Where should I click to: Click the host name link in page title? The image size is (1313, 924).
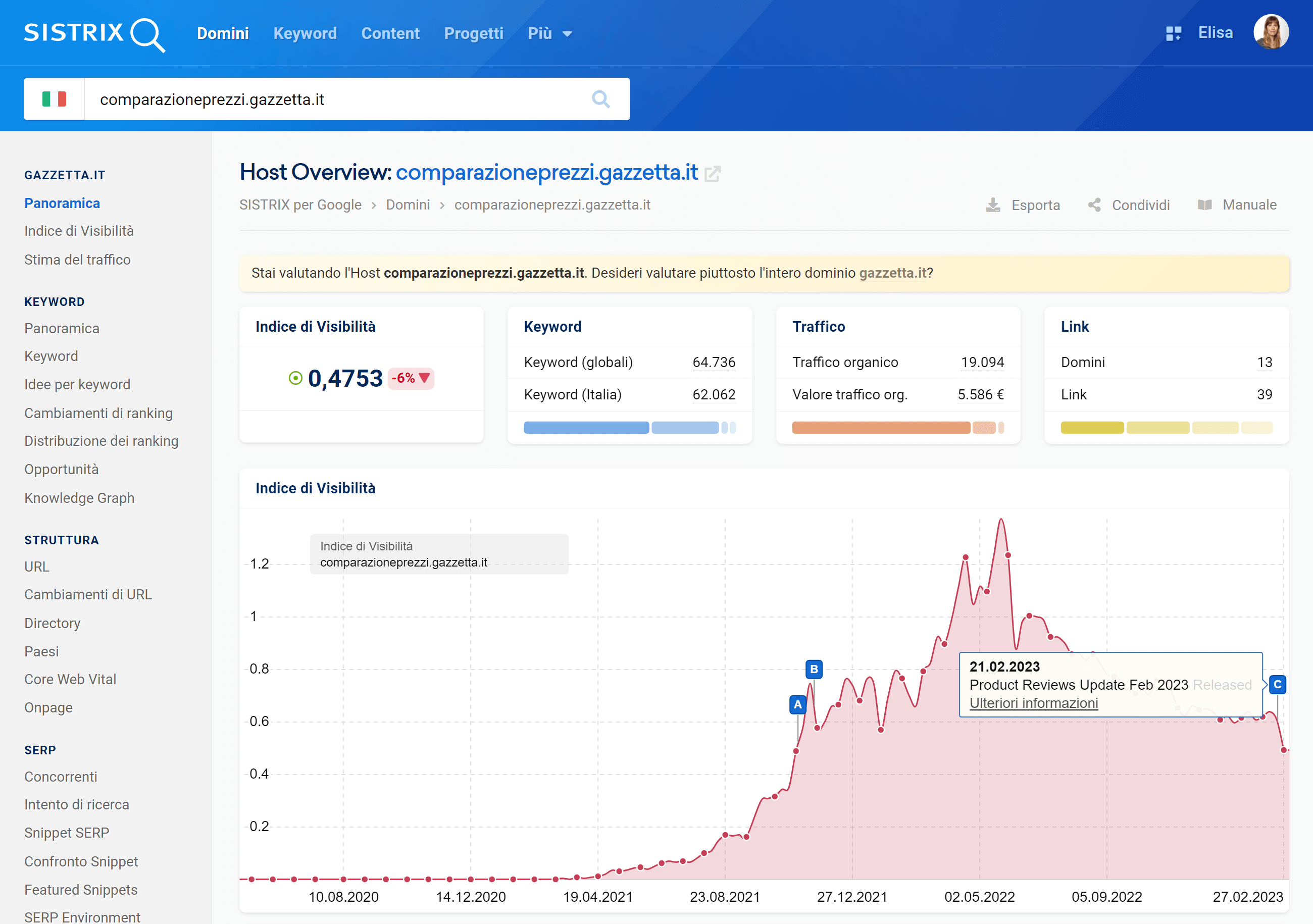pyautogui.click(x=547, y=172)
